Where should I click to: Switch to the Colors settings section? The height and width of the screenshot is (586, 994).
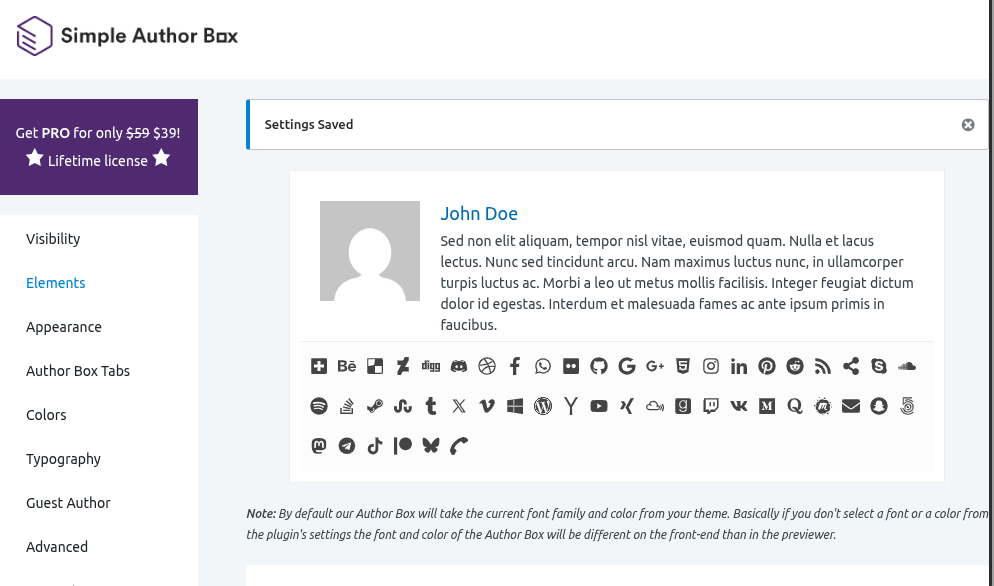point(46,415)
